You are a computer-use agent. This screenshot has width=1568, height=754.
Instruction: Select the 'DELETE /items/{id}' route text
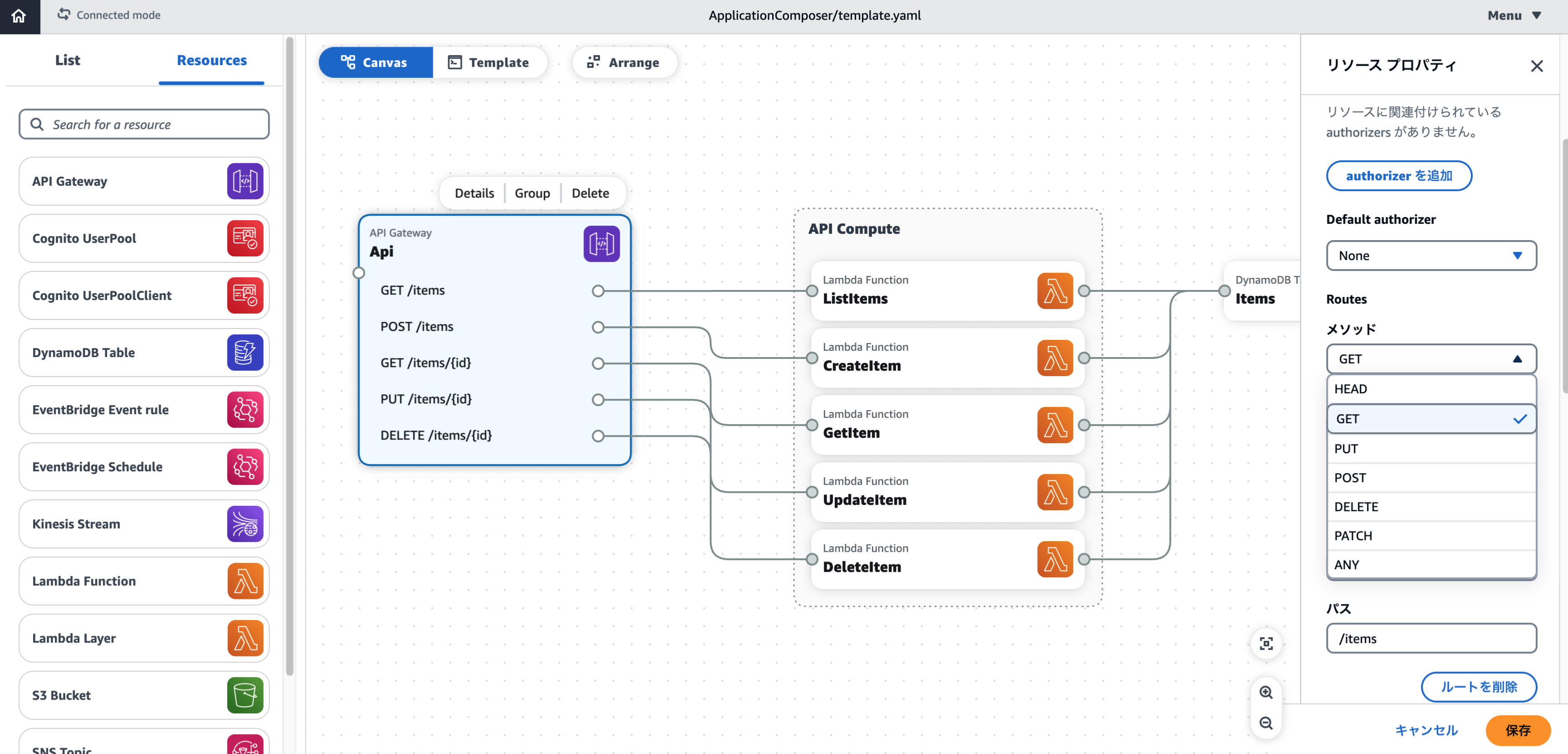(x=436, y=436)
